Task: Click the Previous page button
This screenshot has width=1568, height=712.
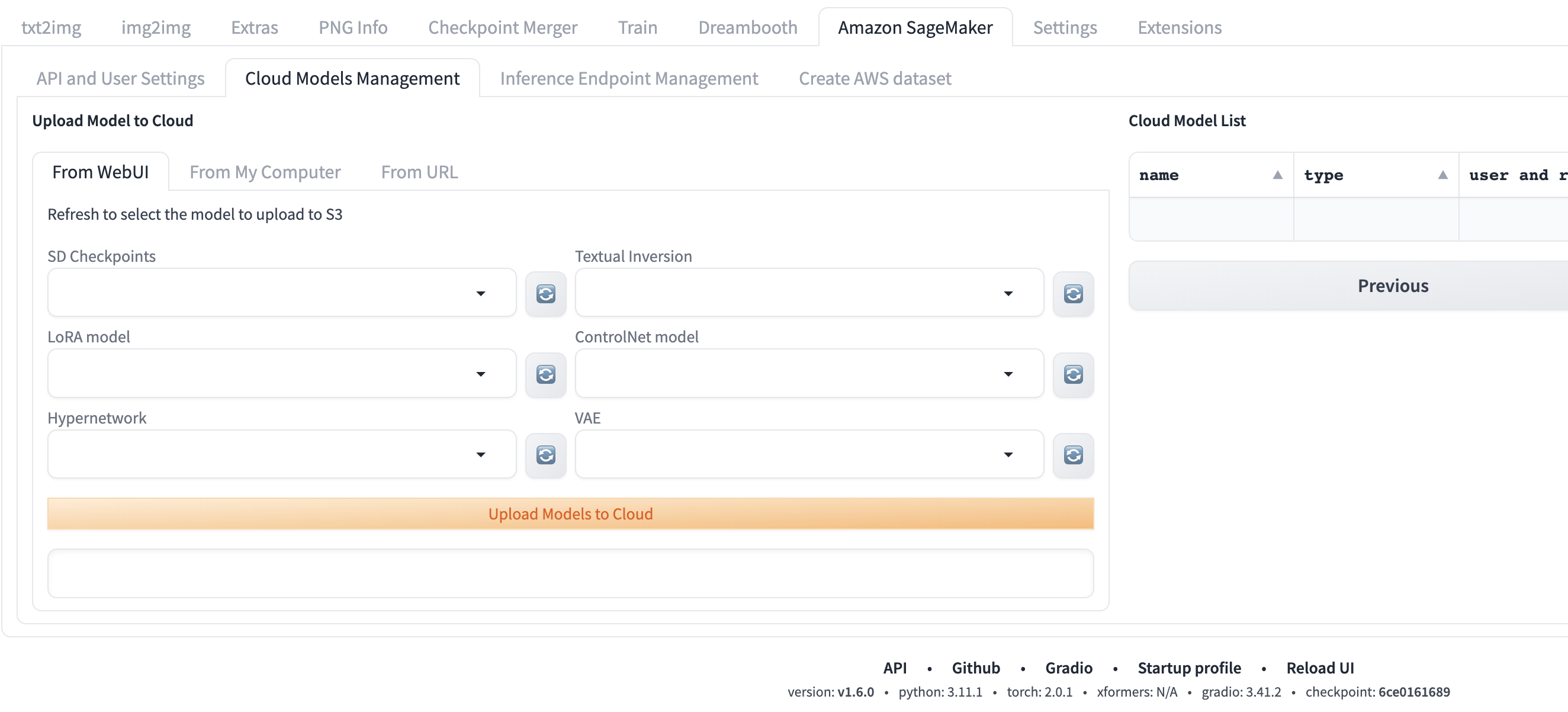Action: [x=1392, y=286]
